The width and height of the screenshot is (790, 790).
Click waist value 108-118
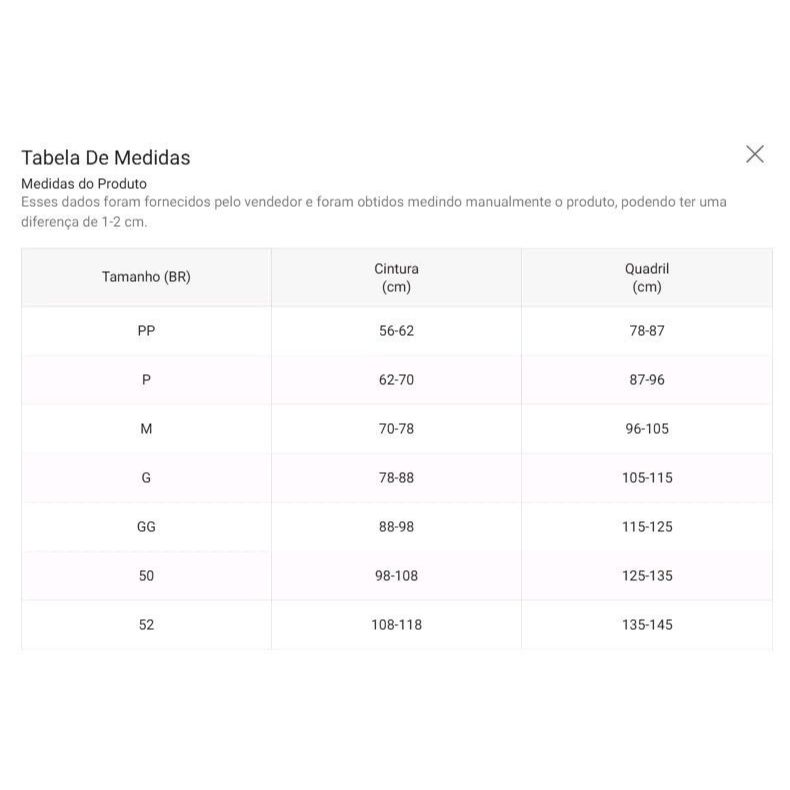(x=396, y=625)
